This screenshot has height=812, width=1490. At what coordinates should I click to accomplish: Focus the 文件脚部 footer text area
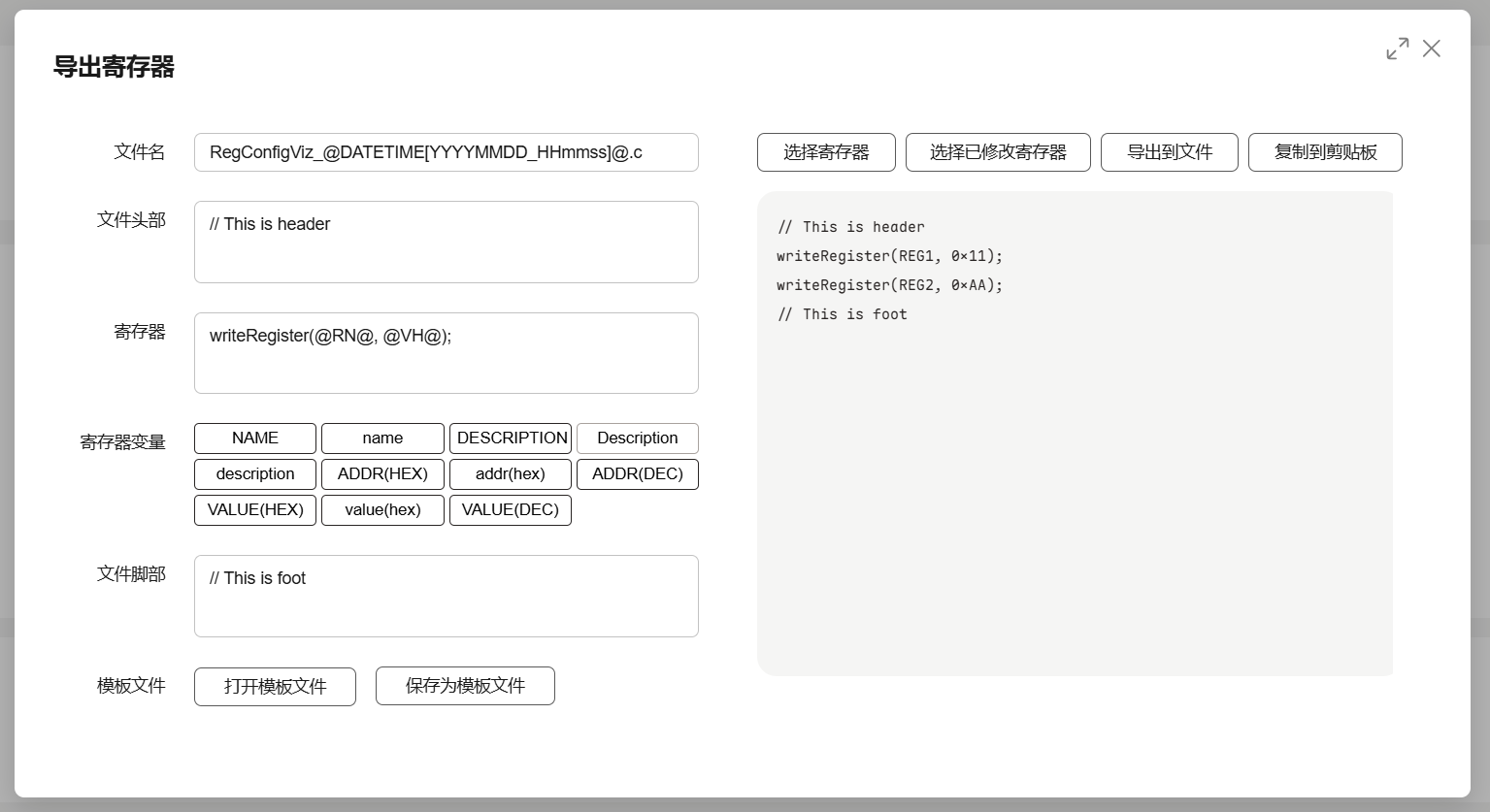click(x=446, y=596)
